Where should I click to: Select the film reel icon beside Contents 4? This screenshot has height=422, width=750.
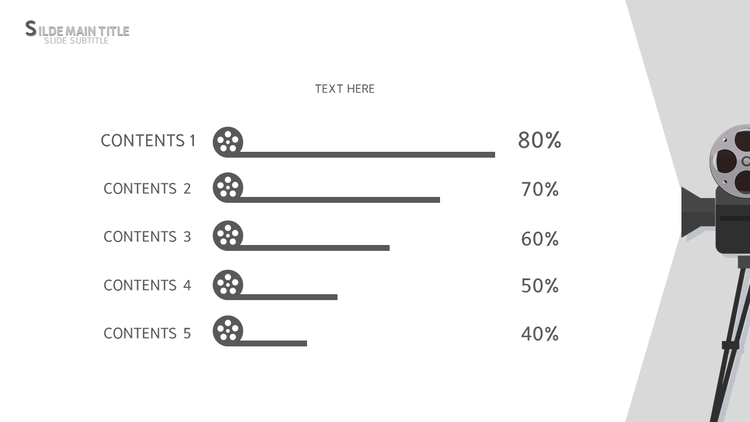coord(228,284)
